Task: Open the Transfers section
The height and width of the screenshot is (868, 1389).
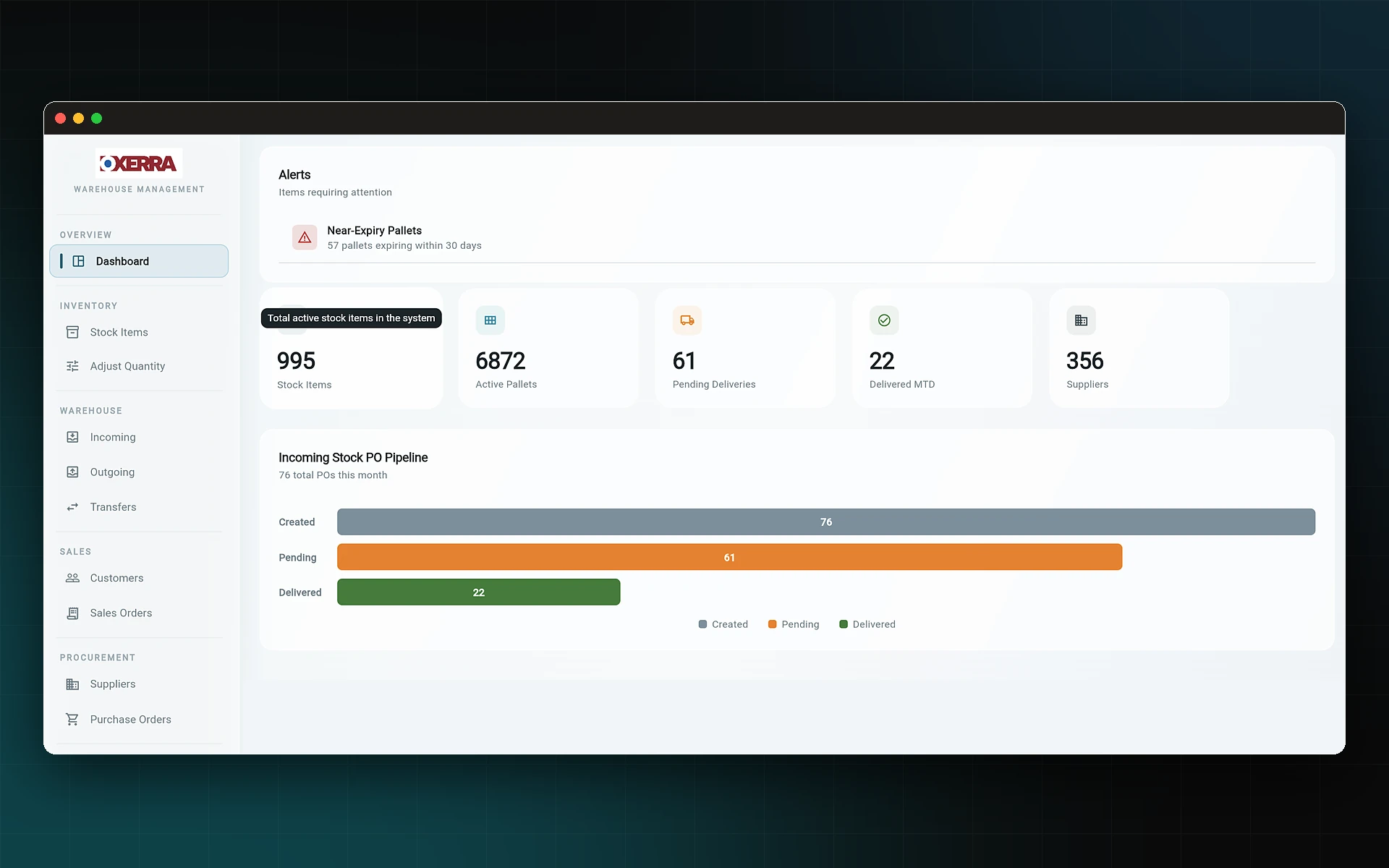Action: [x=139, y=507]
